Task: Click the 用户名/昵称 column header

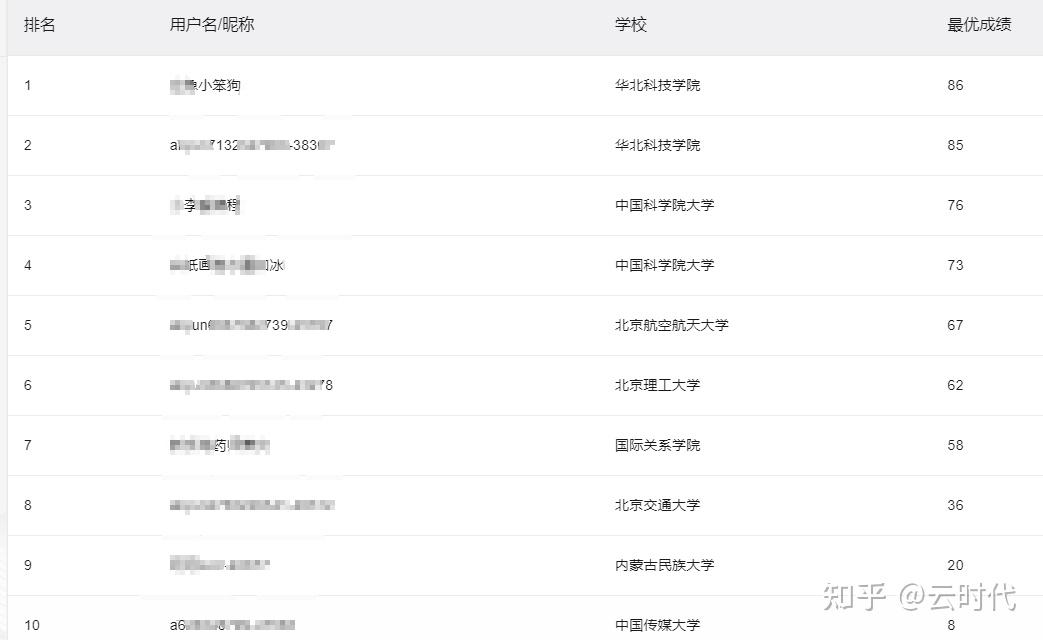Action: pyautogui.click(x=212, y=25)
